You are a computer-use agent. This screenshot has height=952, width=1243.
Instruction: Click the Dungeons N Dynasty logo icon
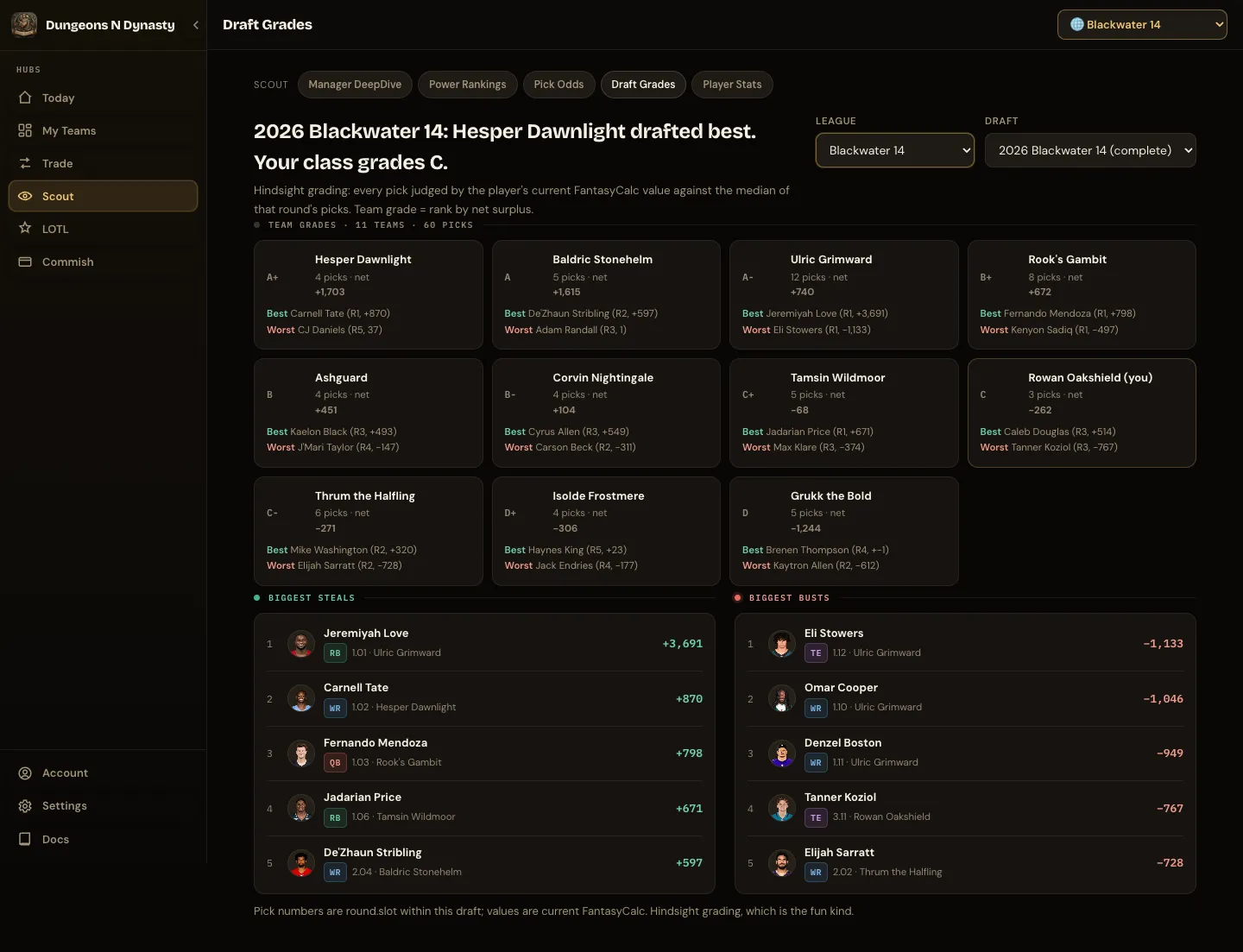[24, 24]
